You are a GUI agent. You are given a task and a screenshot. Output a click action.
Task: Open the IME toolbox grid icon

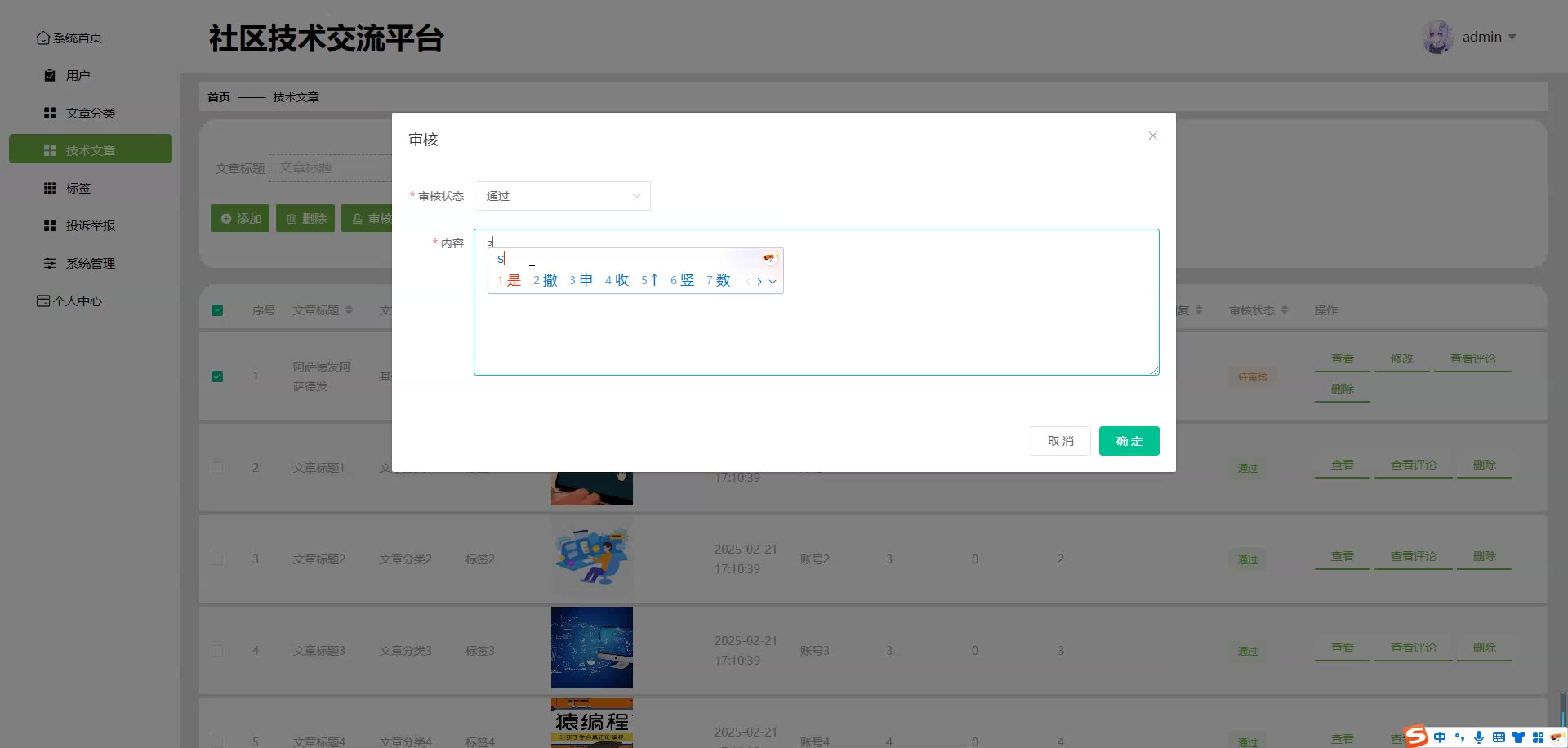[x=1538, y=737]
